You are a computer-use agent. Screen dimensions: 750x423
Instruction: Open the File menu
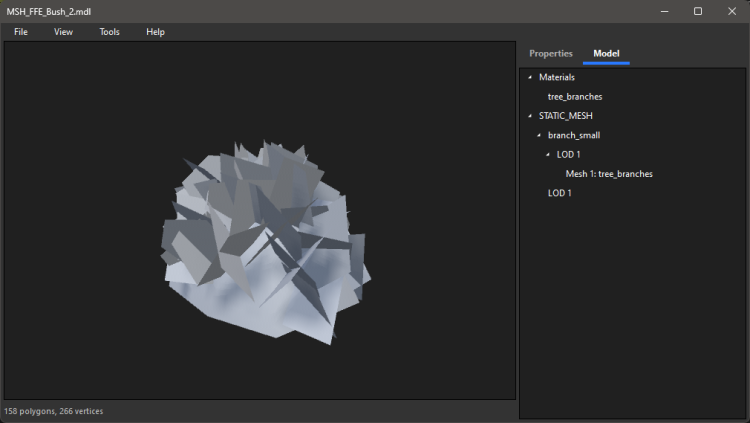(x=21, y=32)
